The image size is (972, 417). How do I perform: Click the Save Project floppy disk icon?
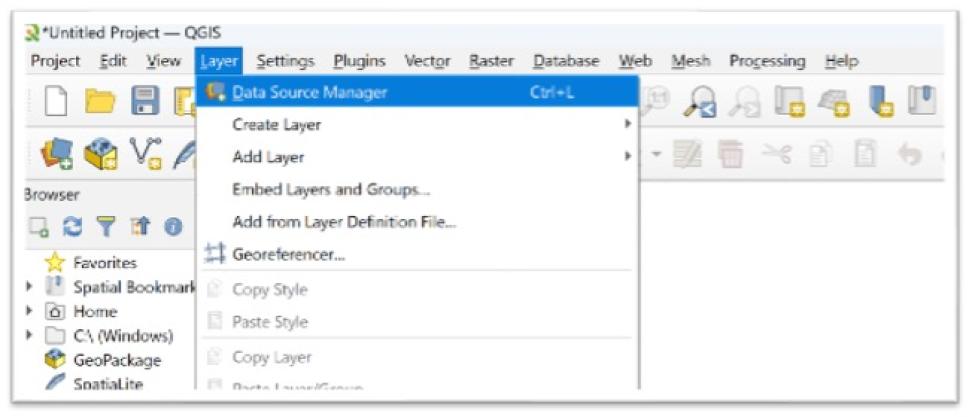coord(146,102)
